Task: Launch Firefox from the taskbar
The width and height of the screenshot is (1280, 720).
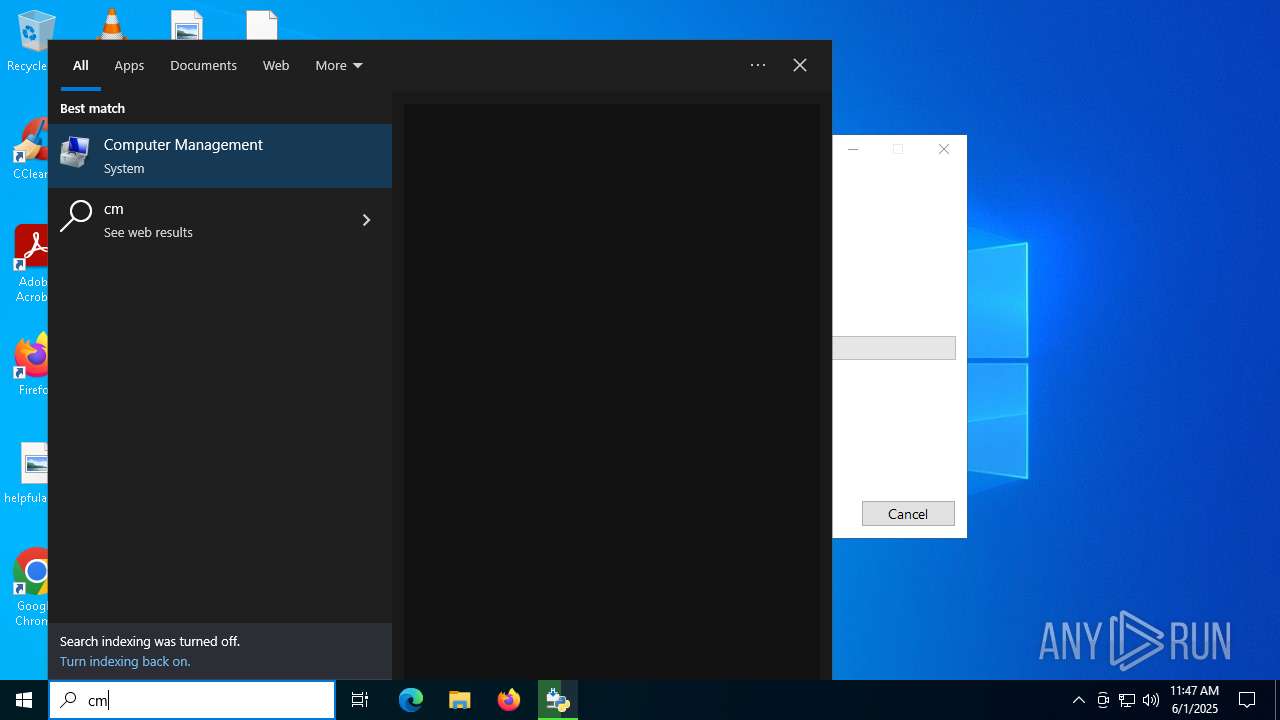Action: click(509, 700)
